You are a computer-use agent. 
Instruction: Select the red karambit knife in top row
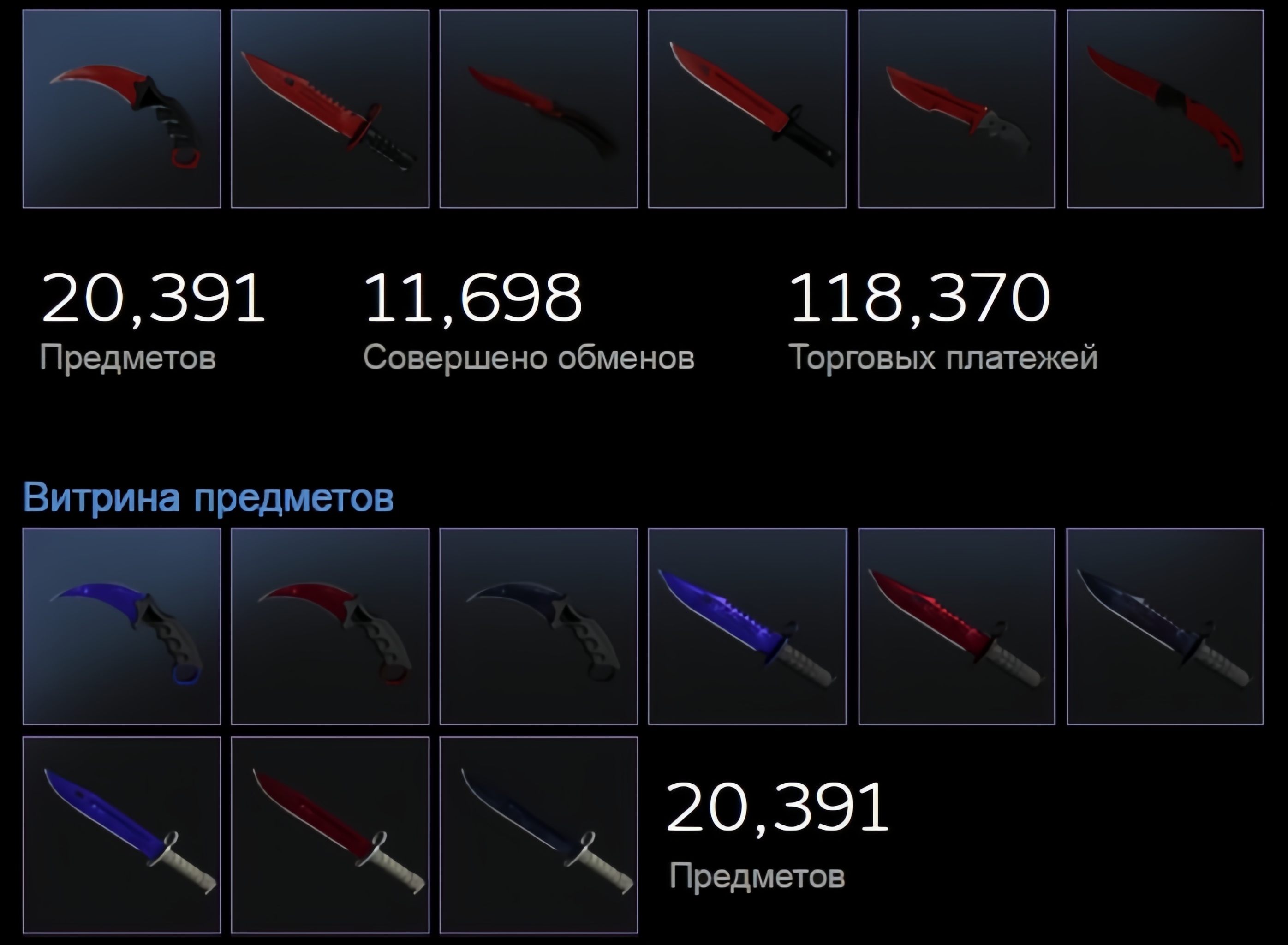[122, 109]
